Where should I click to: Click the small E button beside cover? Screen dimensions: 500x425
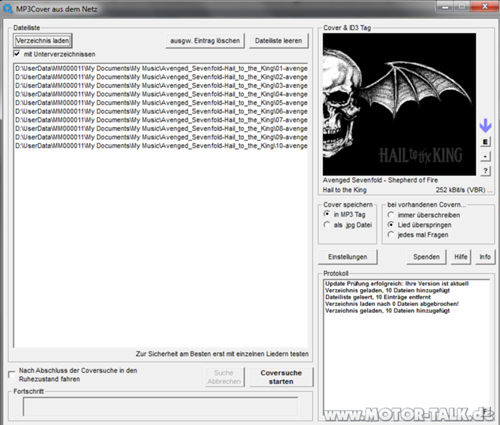pos(485,142)
